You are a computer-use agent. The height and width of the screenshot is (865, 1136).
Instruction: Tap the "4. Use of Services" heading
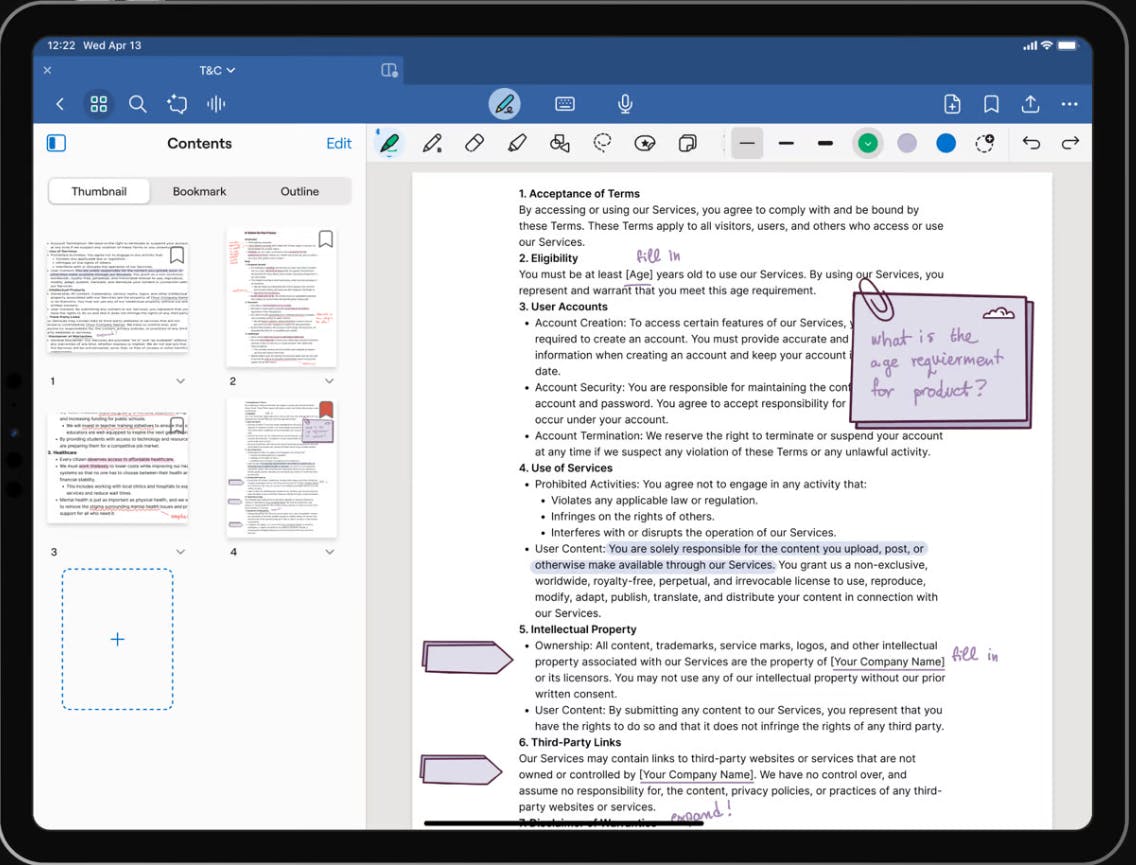[x=565, y=468]
